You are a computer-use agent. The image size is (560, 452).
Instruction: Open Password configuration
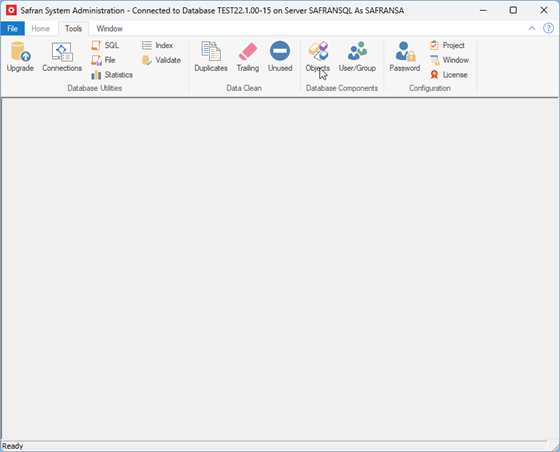click(x=404, y=57)
